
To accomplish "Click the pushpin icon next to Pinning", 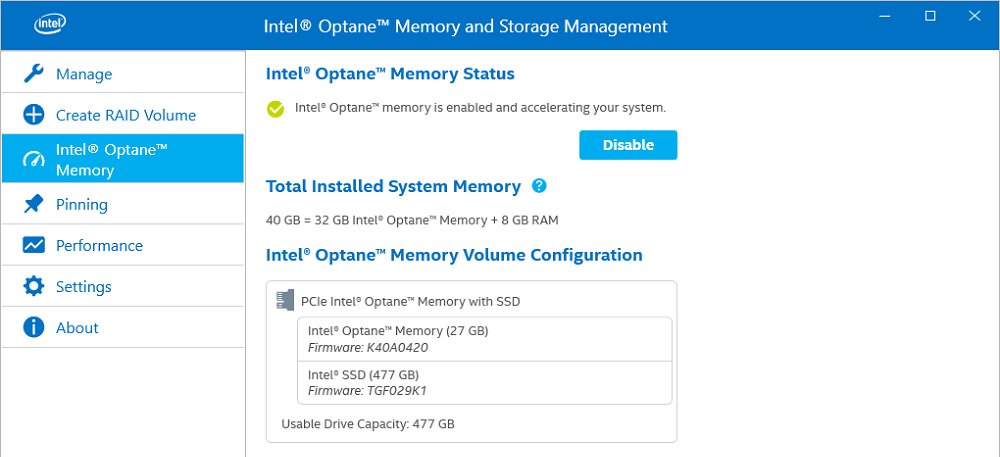I will click(34, 204).
